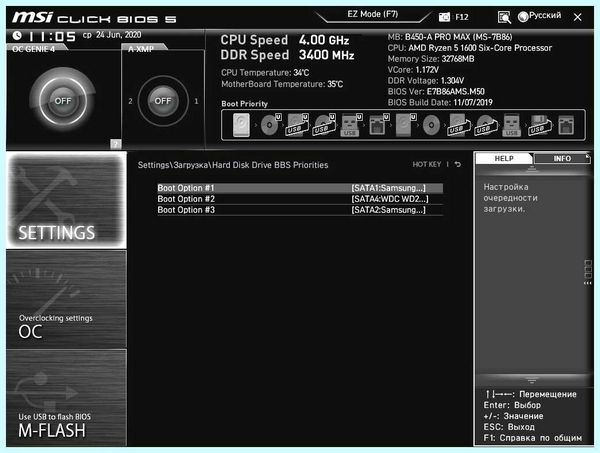
Task: Click the HOT KEY button
Action: [427, 164]
